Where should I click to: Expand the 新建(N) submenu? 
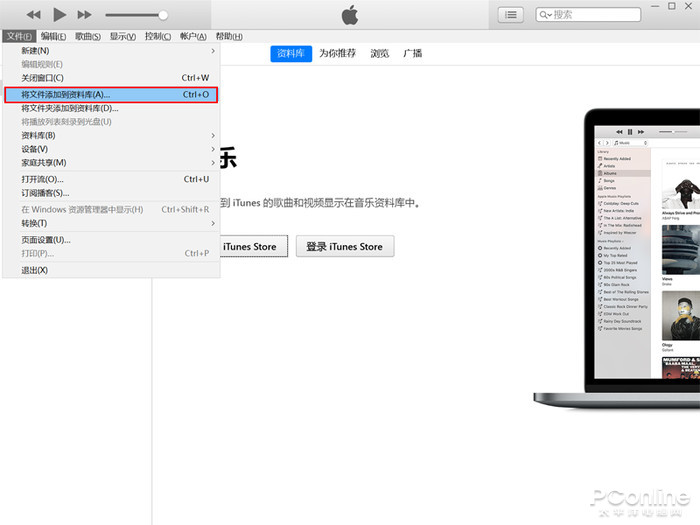pos(111,51)
